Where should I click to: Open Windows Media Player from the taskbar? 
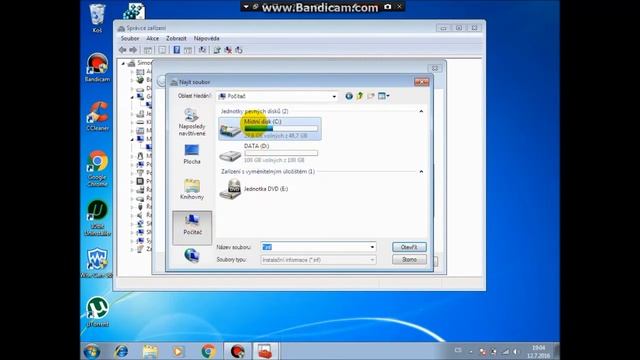click(178, 351)
